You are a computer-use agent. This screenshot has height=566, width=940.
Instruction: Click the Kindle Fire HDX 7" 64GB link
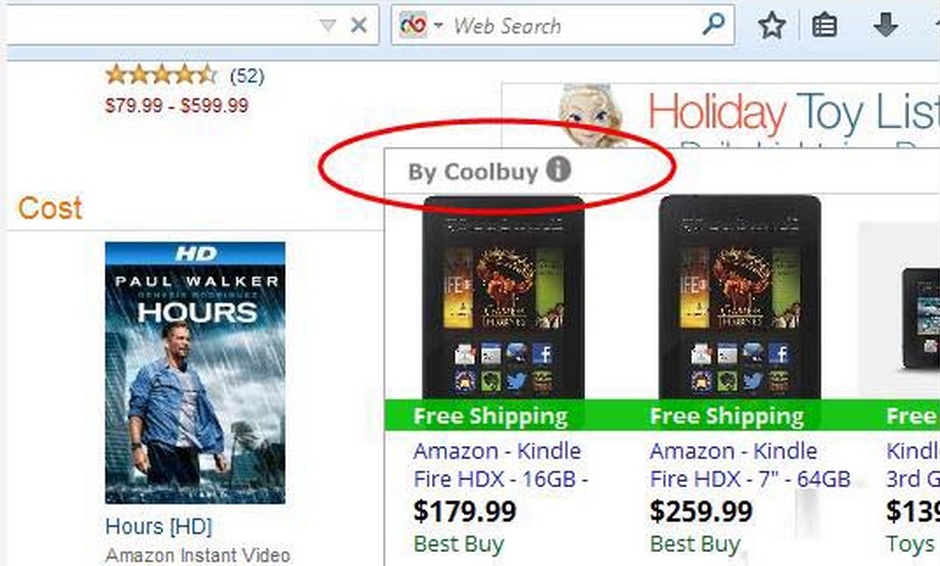click(x=749, y=465)
